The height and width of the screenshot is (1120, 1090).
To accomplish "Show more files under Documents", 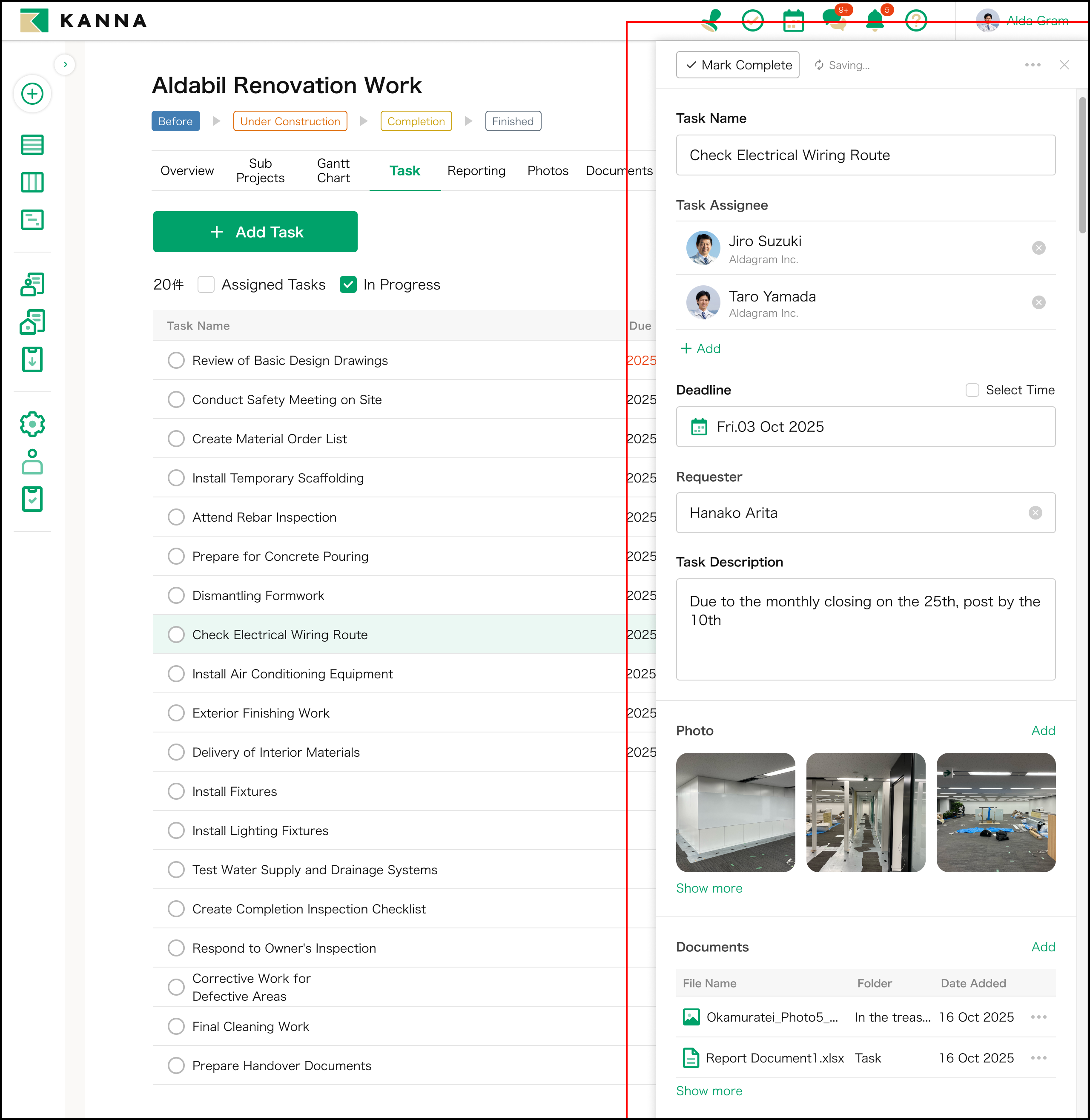I will 709,1090.
